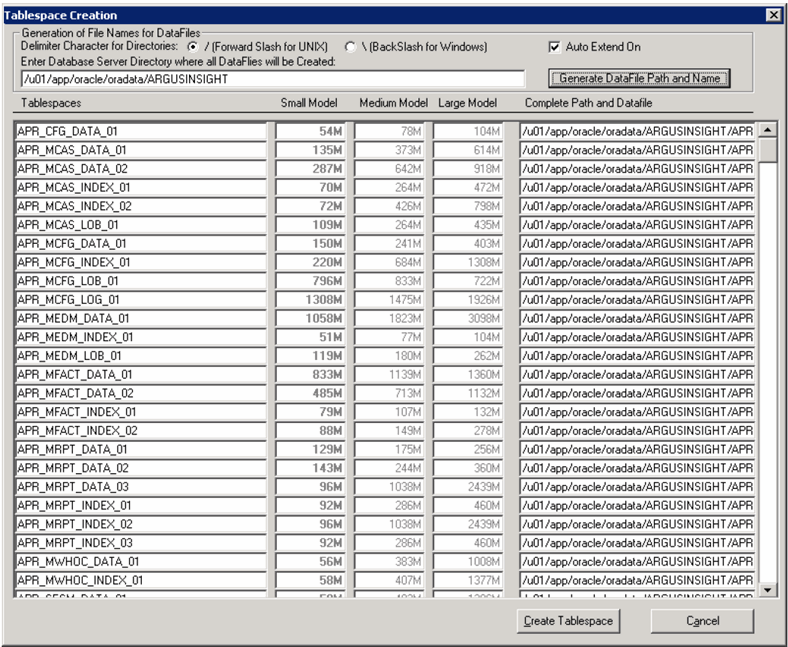This screenshot has width=788, height=647.
Task: Click large model size 918M for APR_MCAS_DATA_02
Action: point(468,168)
